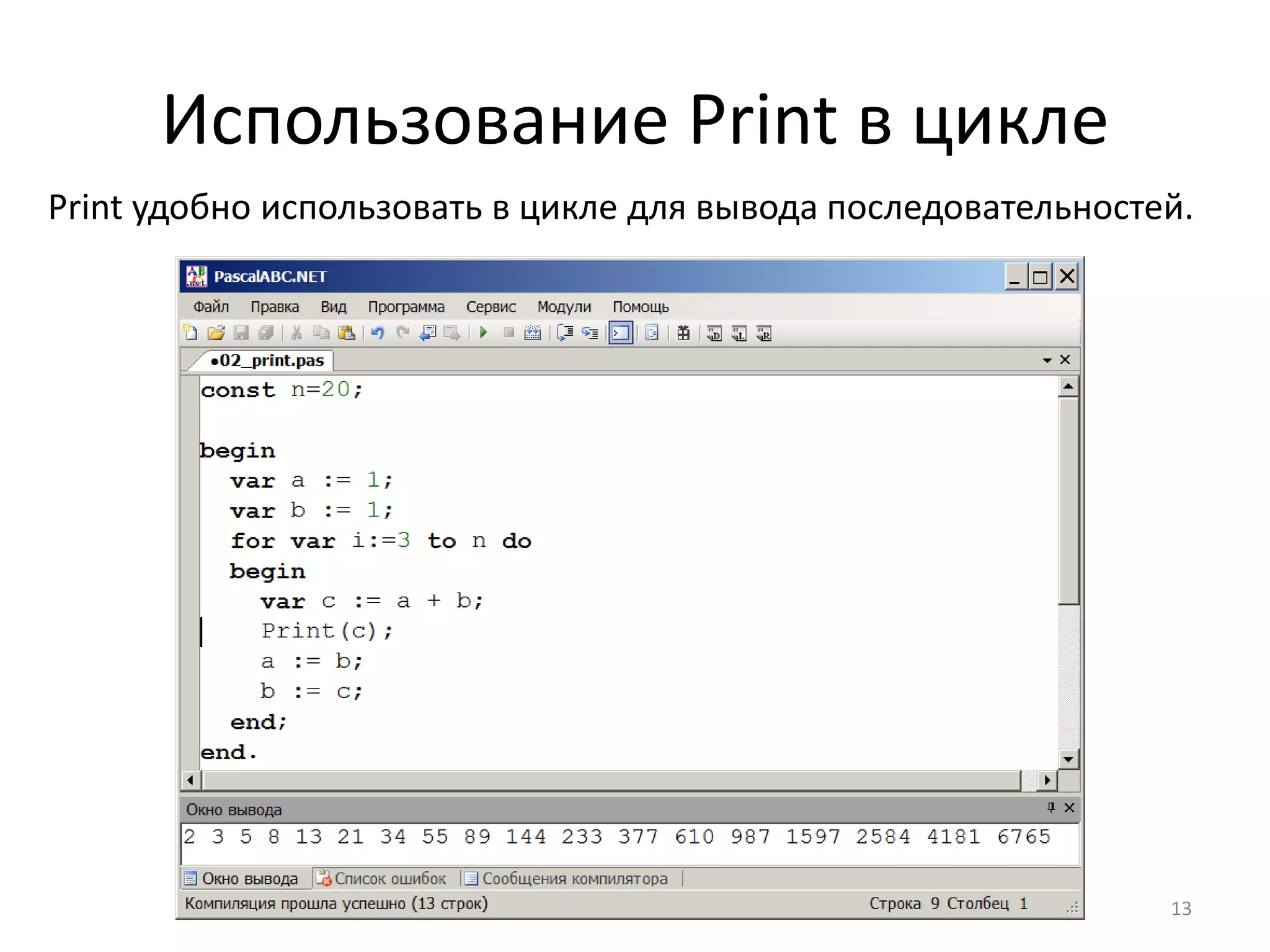1270x952 pixels.
Task: Click the Print(c); code line
Action: click(327, 631)
